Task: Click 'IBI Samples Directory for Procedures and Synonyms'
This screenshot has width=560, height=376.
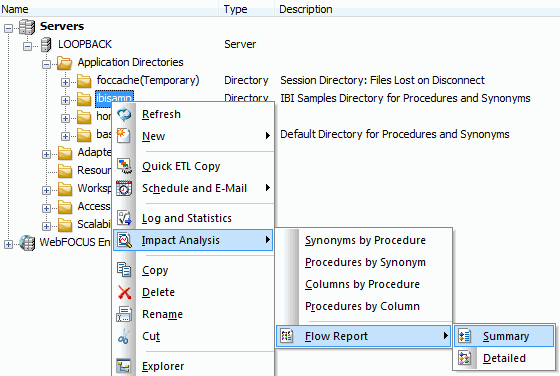Action: click(x=405, y=98)
